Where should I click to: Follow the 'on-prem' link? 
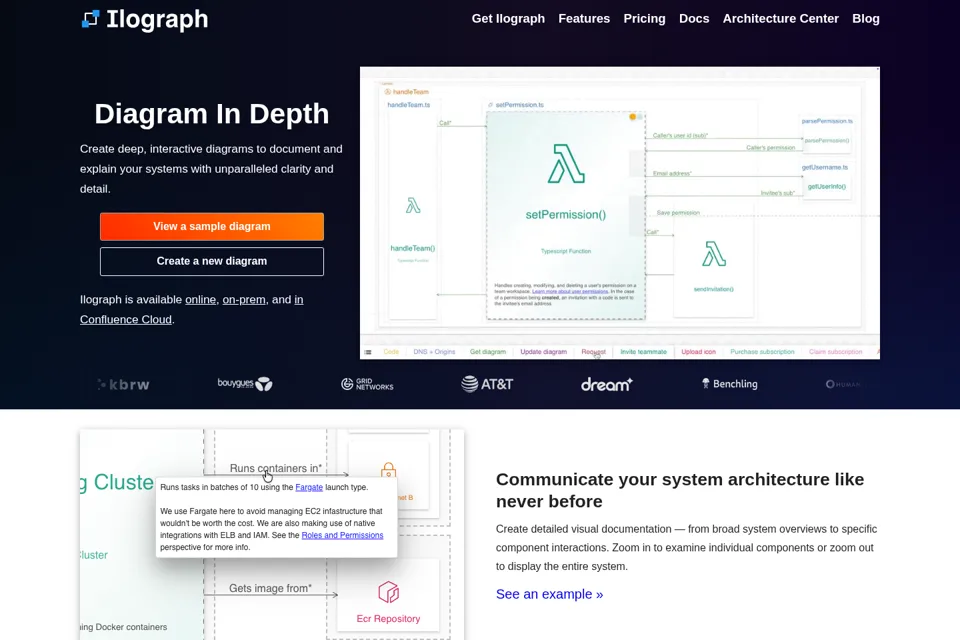(x=244, y=299)
